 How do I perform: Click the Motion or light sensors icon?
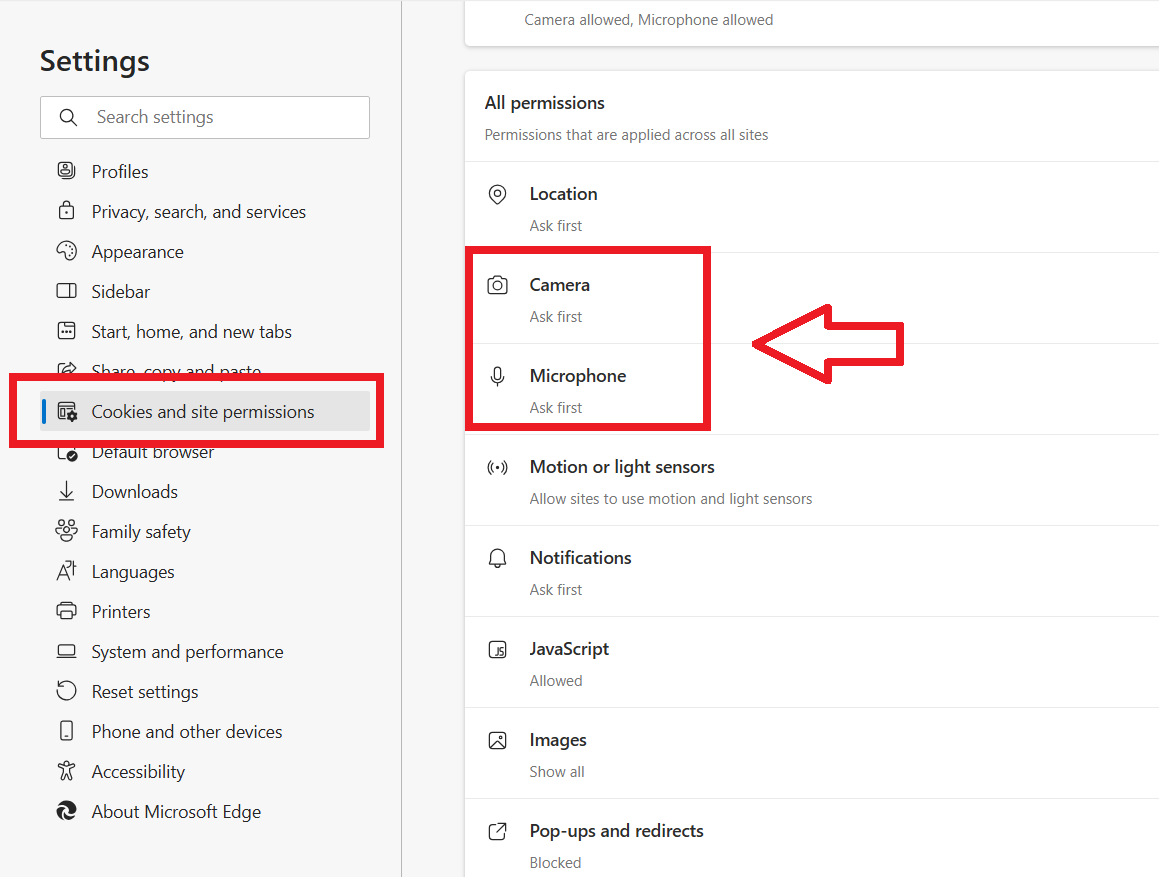click(x=497, y=467)
